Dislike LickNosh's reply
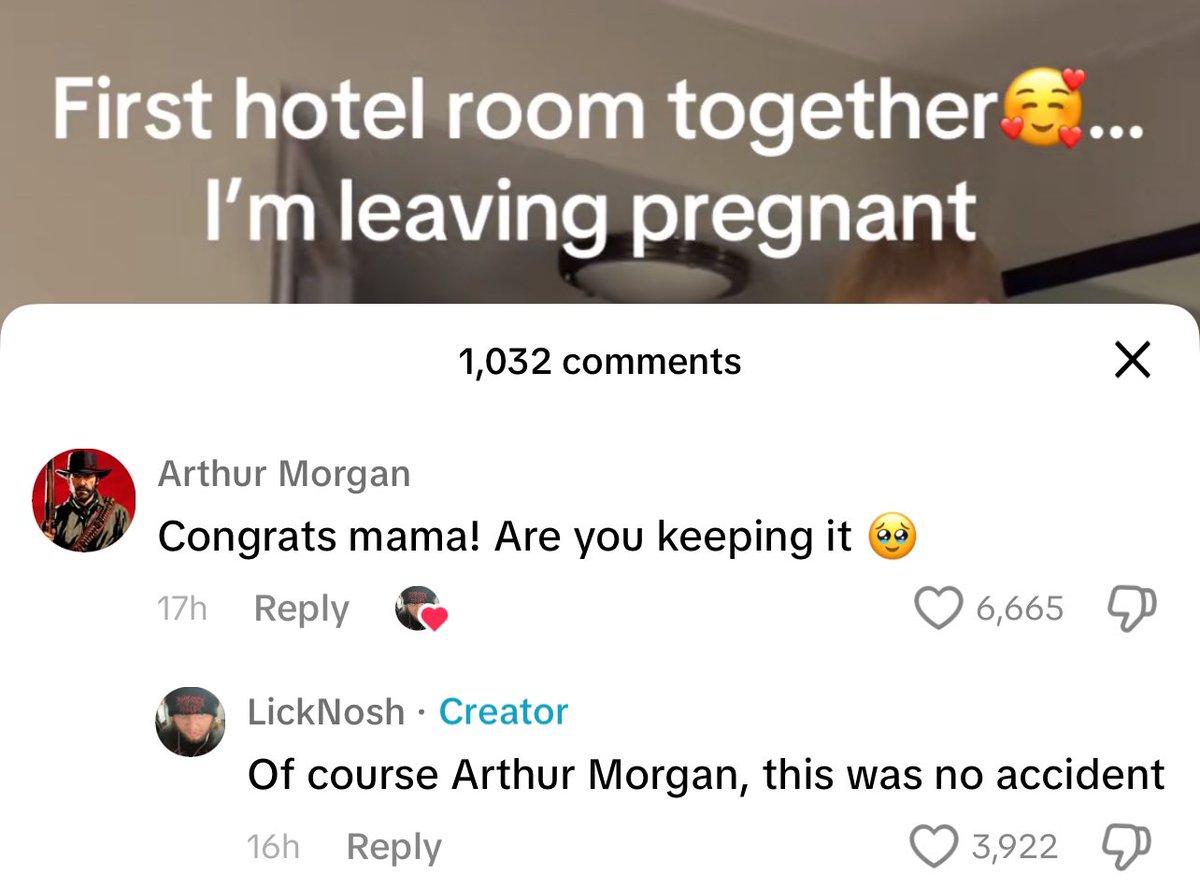Viewport: 1200px width, 888px height. 1126,845
